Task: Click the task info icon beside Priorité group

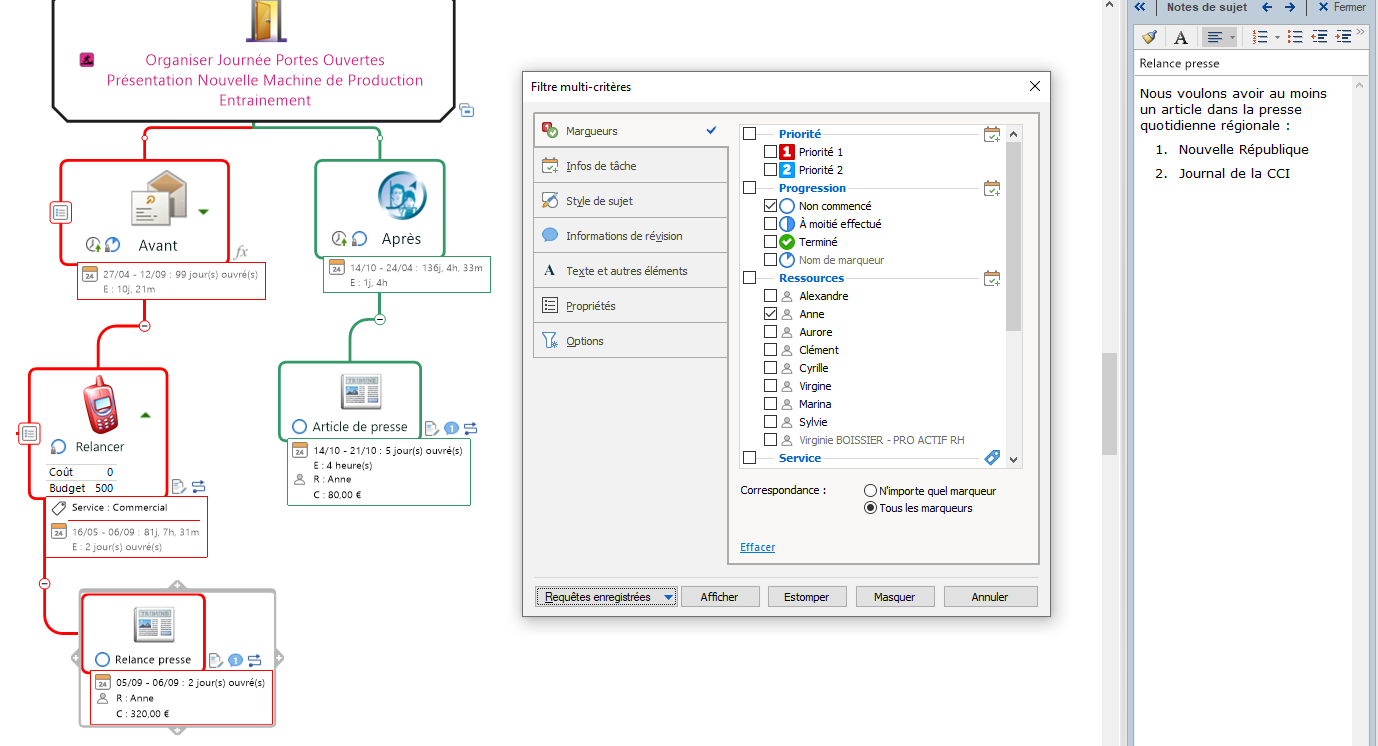Action: (x=991, y=134)
